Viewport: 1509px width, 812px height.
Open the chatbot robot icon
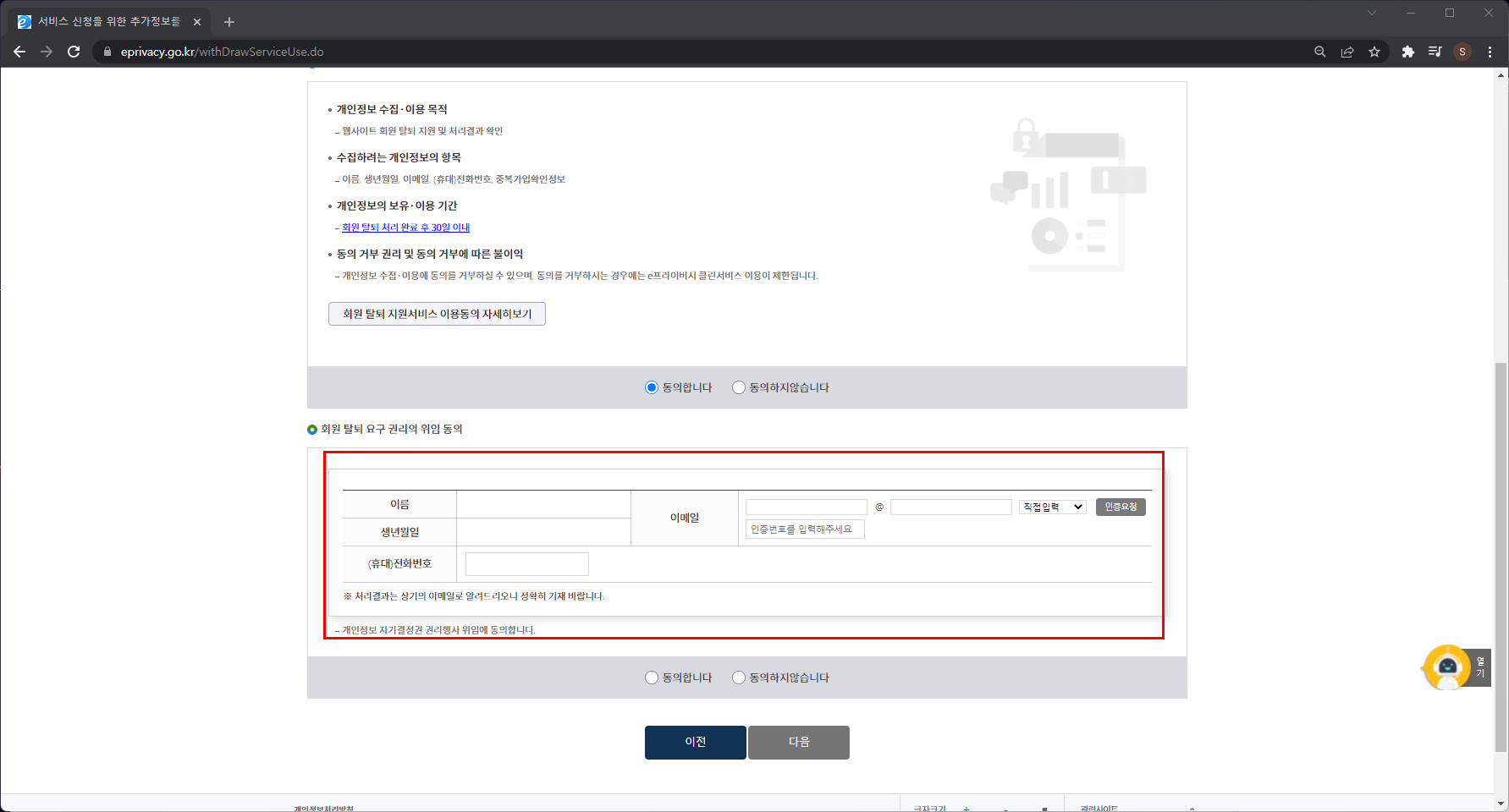point(1447,667)
